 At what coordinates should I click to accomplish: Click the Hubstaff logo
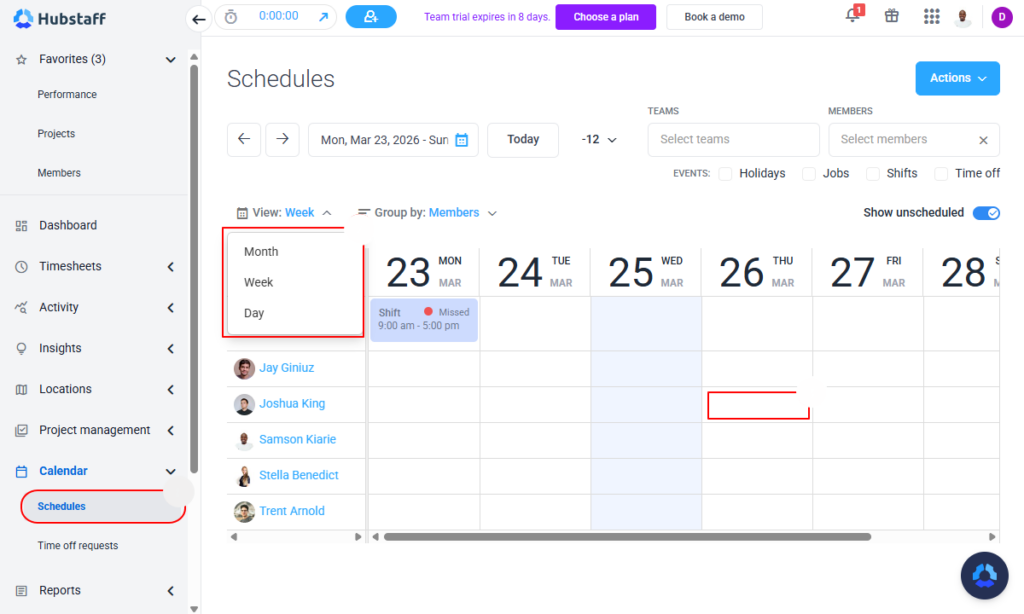59,18
